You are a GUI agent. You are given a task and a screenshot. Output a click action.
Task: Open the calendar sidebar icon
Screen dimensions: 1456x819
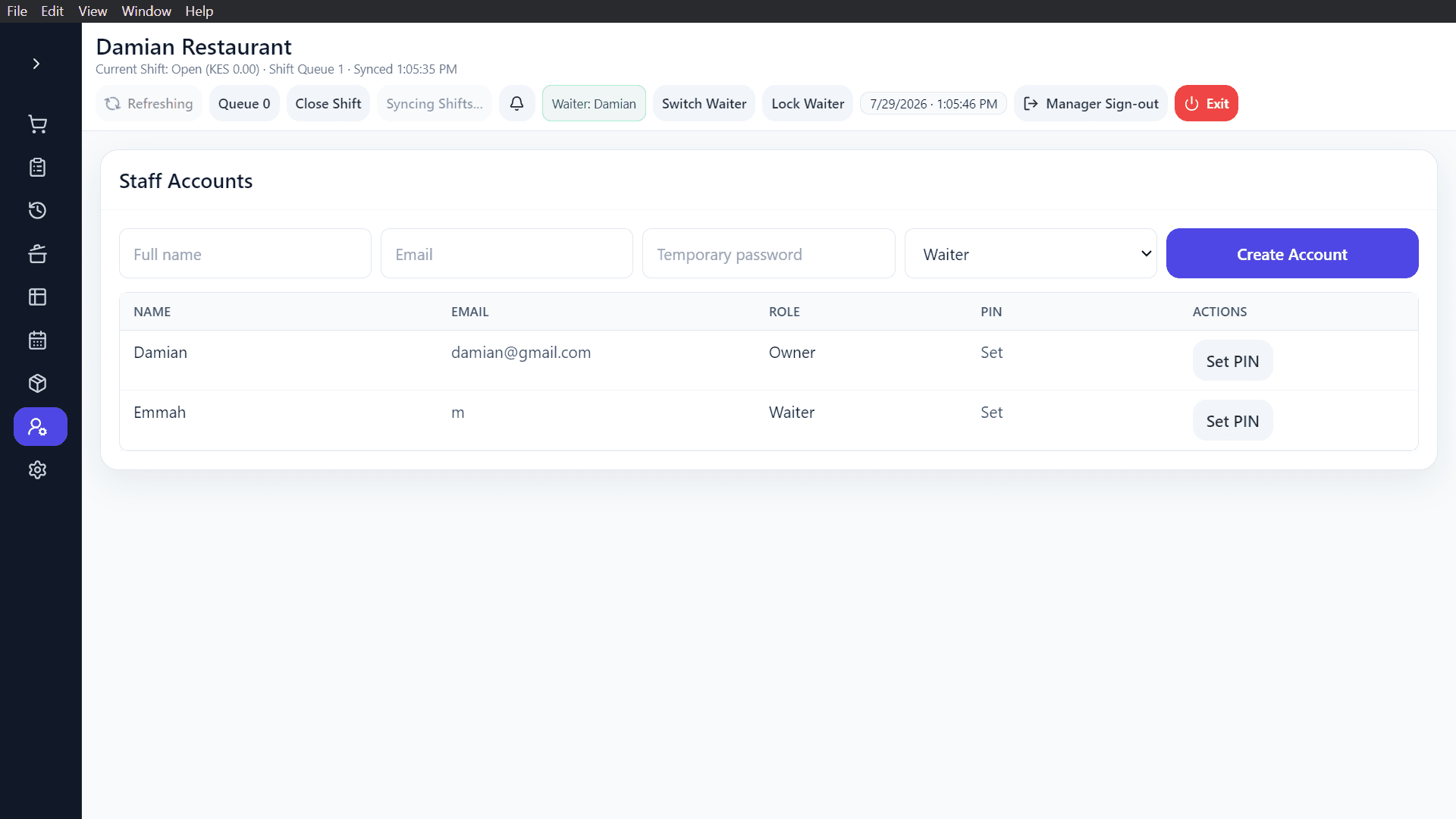(37, 340)
